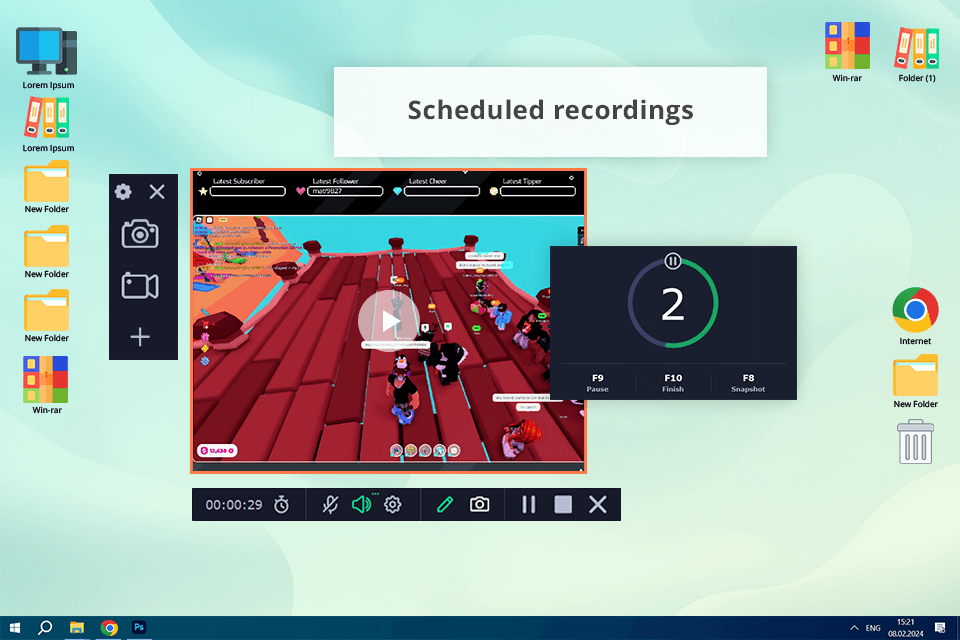The width and height of the screenshot is (960, 640).
Task: Select the Internet Chrome desktop icon
Action: pos(915,316)
